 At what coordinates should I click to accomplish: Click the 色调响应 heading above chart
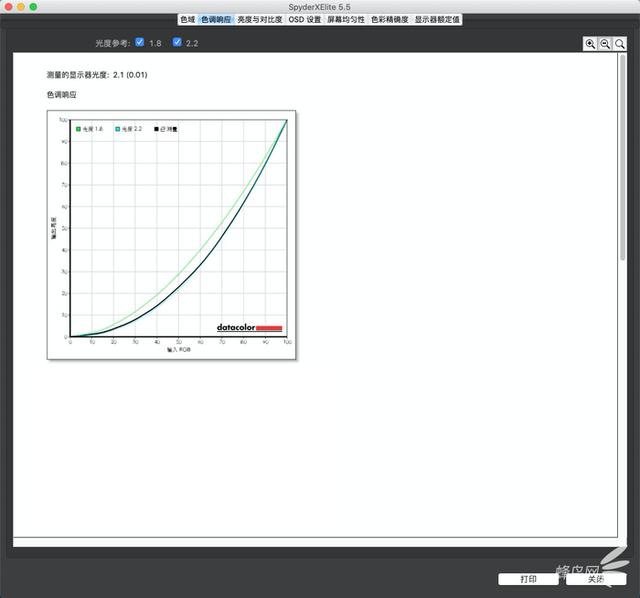62,95
